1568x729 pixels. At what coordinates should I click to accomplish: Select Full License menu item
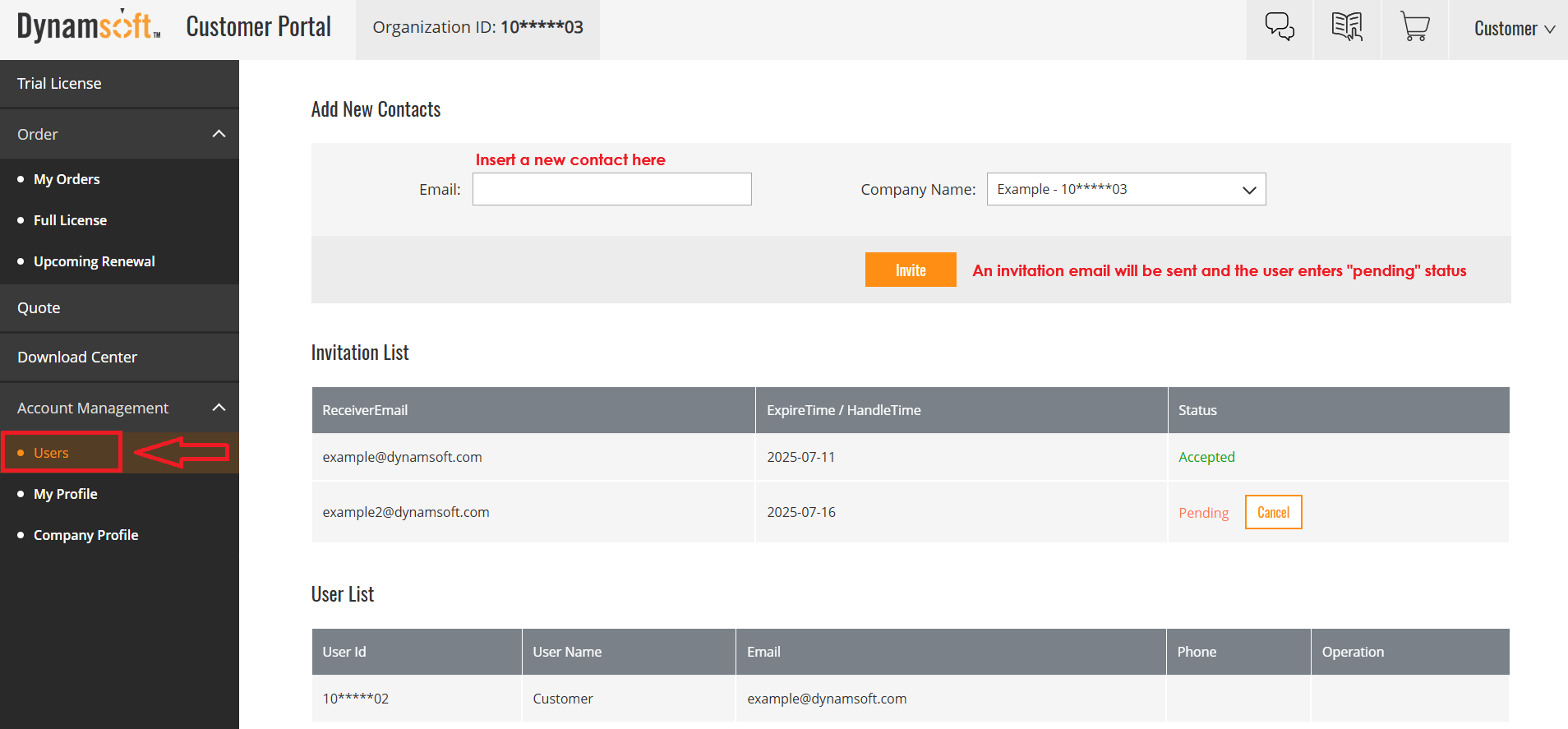[x=70, y=220]
